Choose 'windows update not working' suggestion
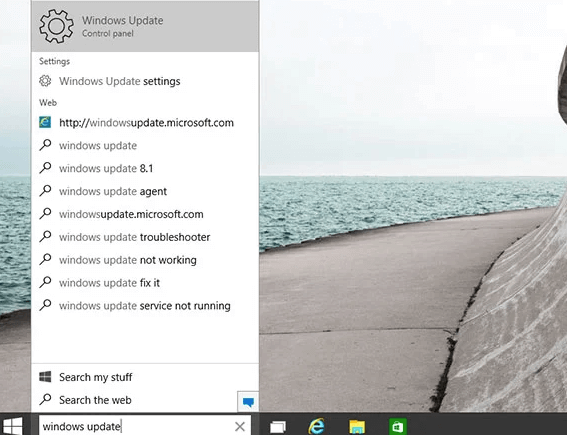Viewport: 567px width, 435px height. click(145, 260)
